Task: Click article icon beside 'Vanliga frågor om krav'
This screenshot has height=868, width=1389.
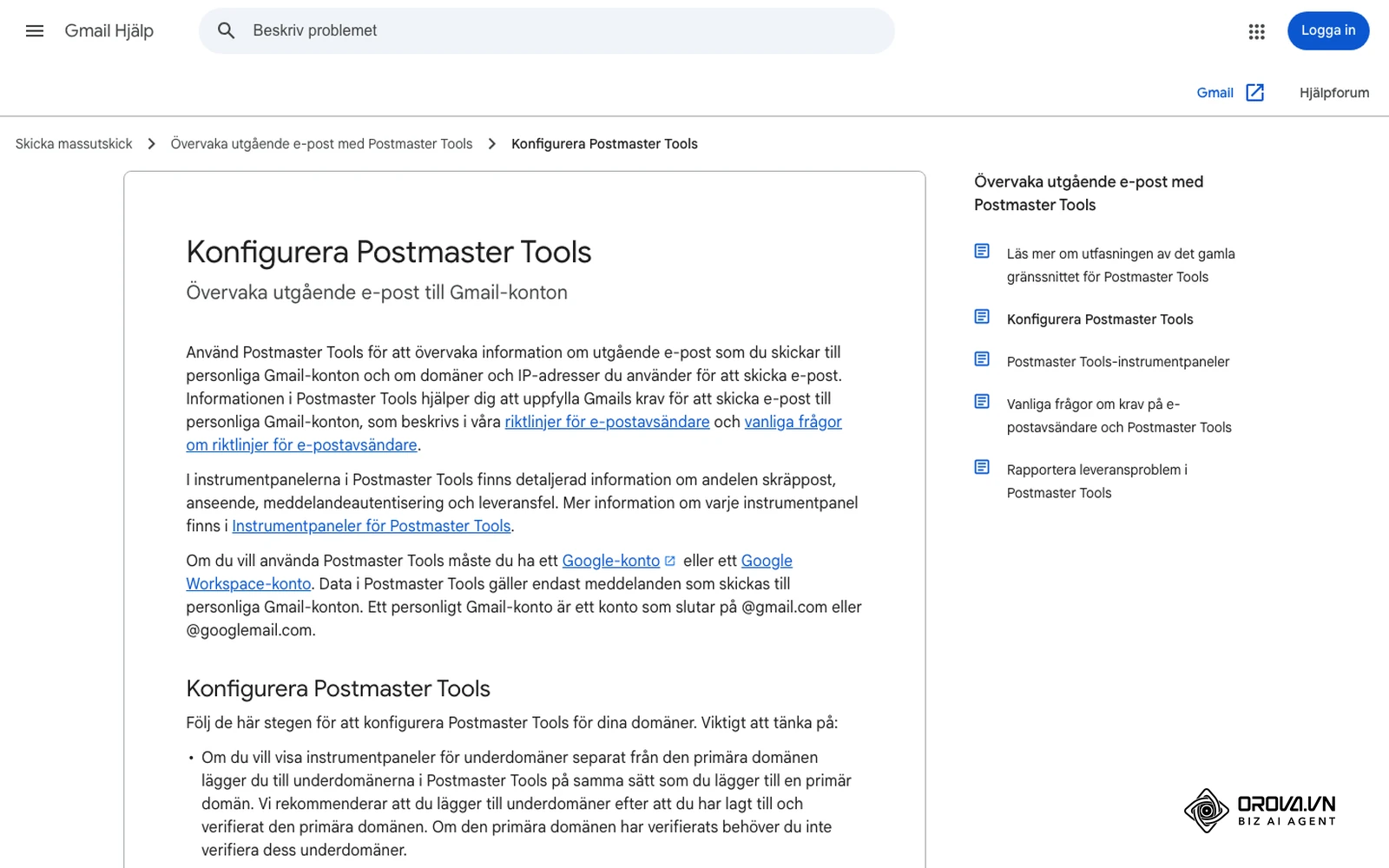Action: (982, 401)
